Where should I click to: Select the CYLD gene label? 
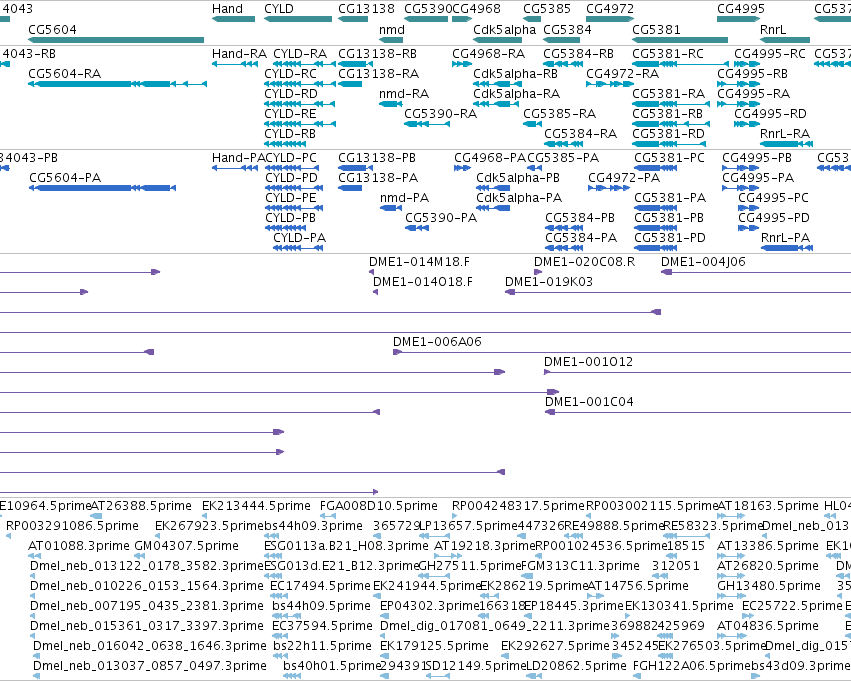pyautogui.click(x=278, y=9)
